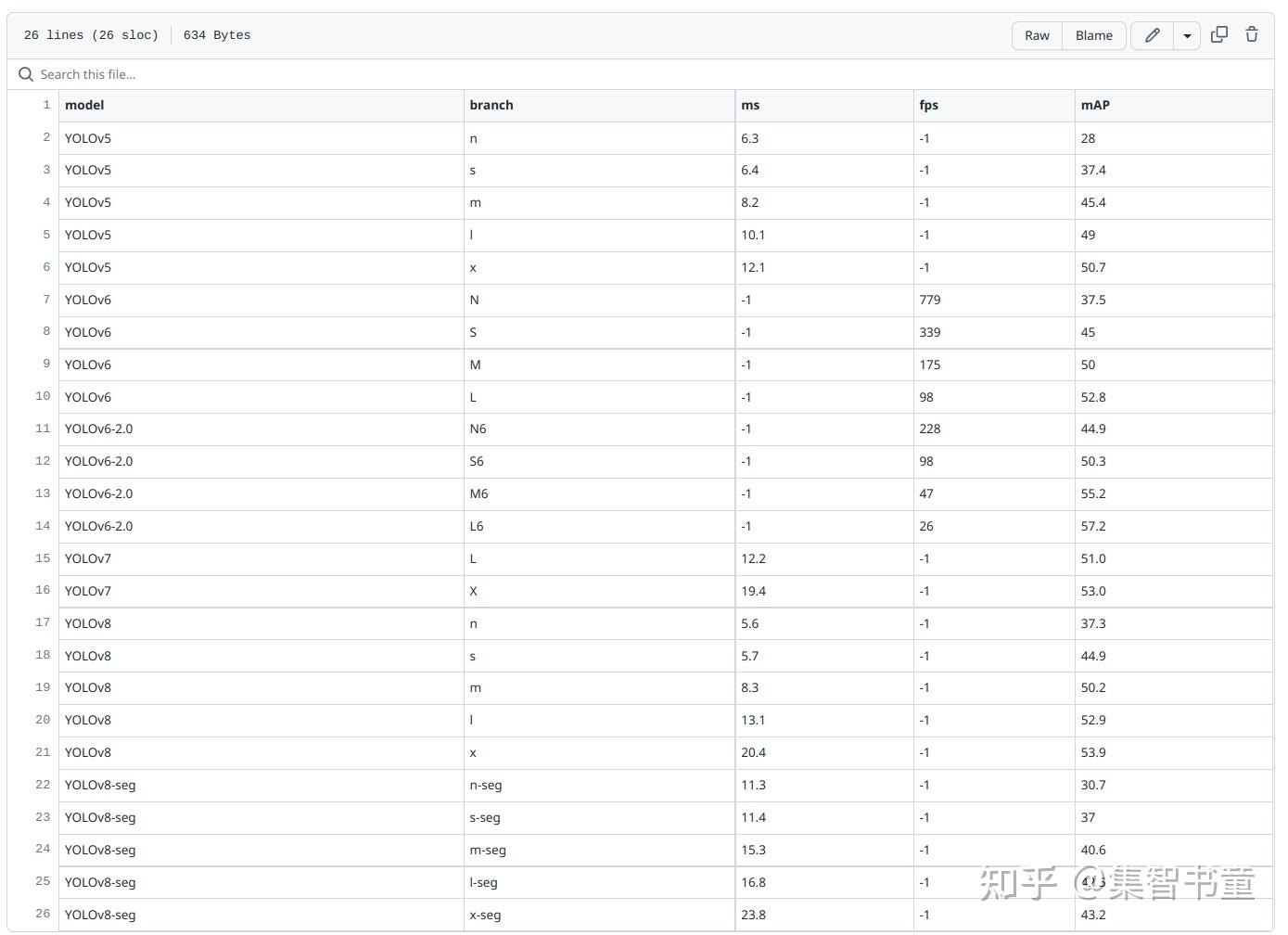
Task: Select the "branch" column header
Action: (x=491, y=105)
